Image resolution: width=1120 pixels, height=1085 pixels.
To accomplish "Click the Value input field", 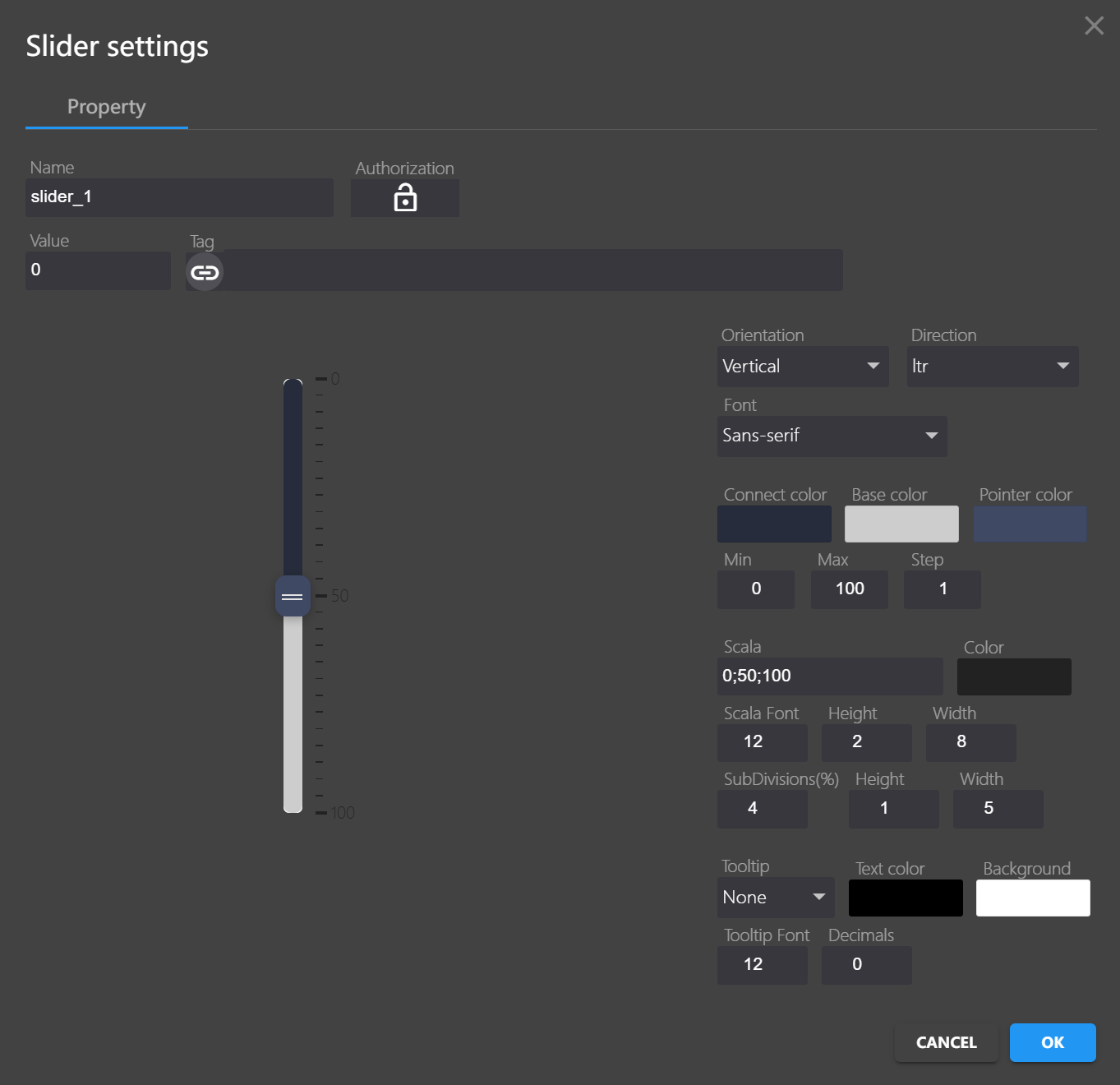I will [98, 270].
